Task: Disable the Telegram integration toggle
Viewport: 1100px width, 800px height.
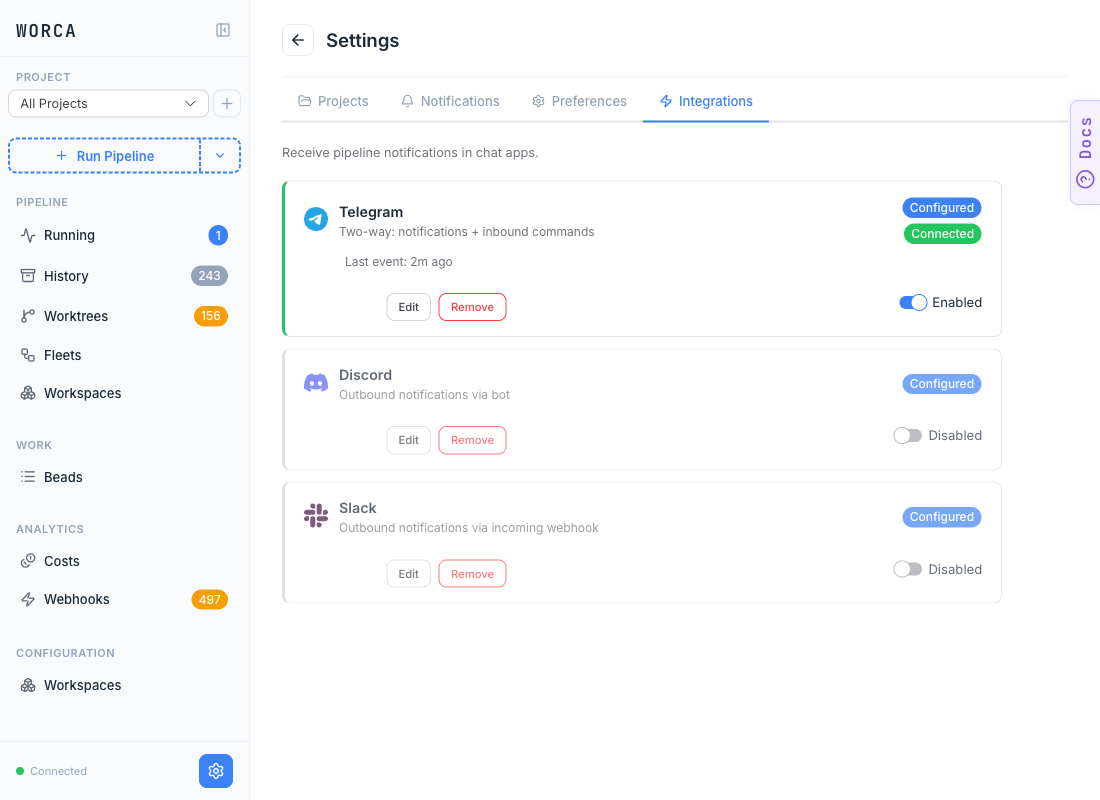Action: tap(913, 302)
